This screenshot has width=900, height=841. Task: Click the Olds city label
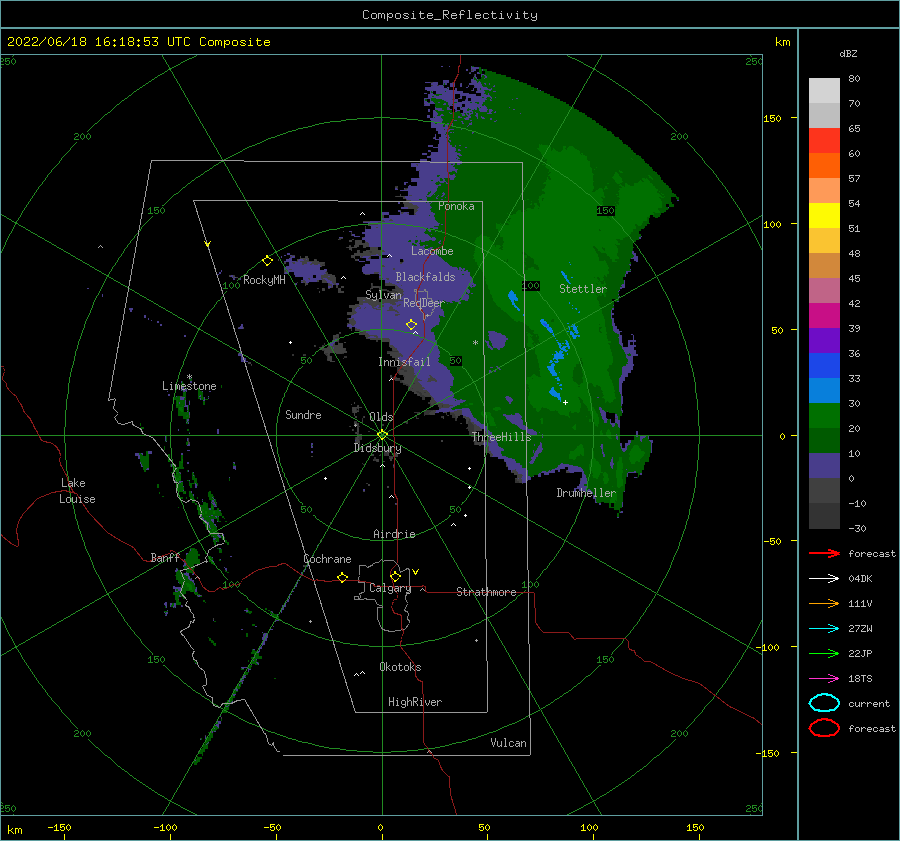coord(381,417)
